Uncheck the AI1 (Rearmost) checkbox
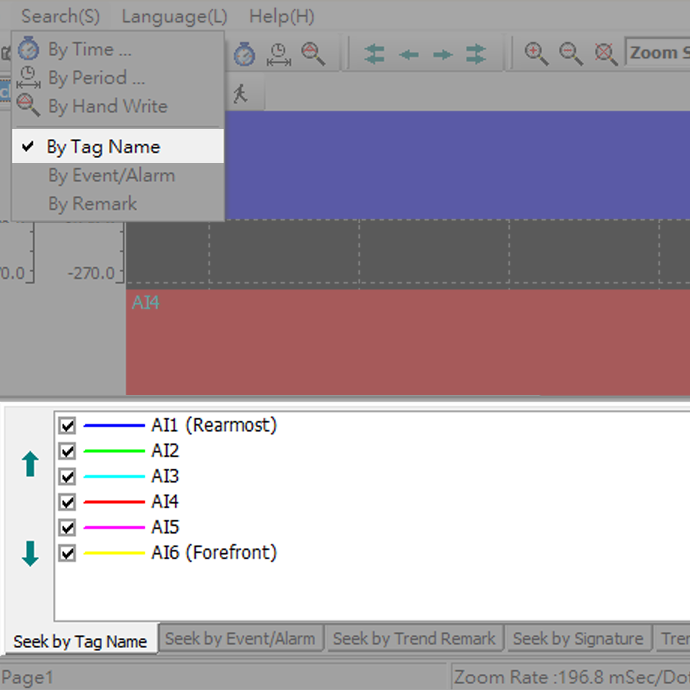The height and width of the screenshot is (690, 690). pyautogui.click(x=68, y=426)
